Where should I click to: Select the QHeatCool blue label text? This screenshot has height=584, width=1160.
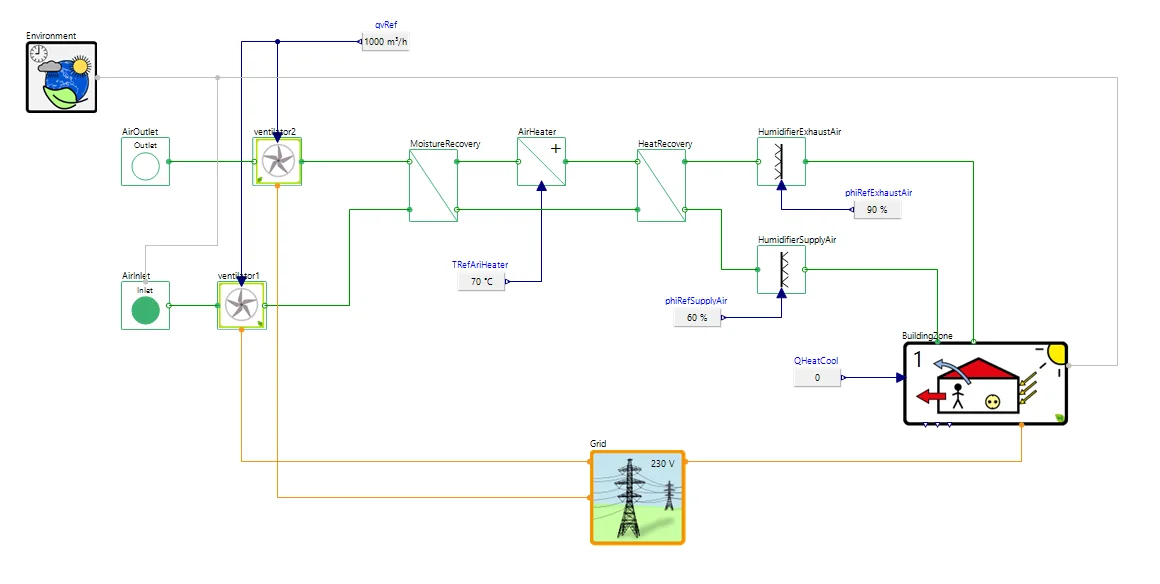(816, 361)
